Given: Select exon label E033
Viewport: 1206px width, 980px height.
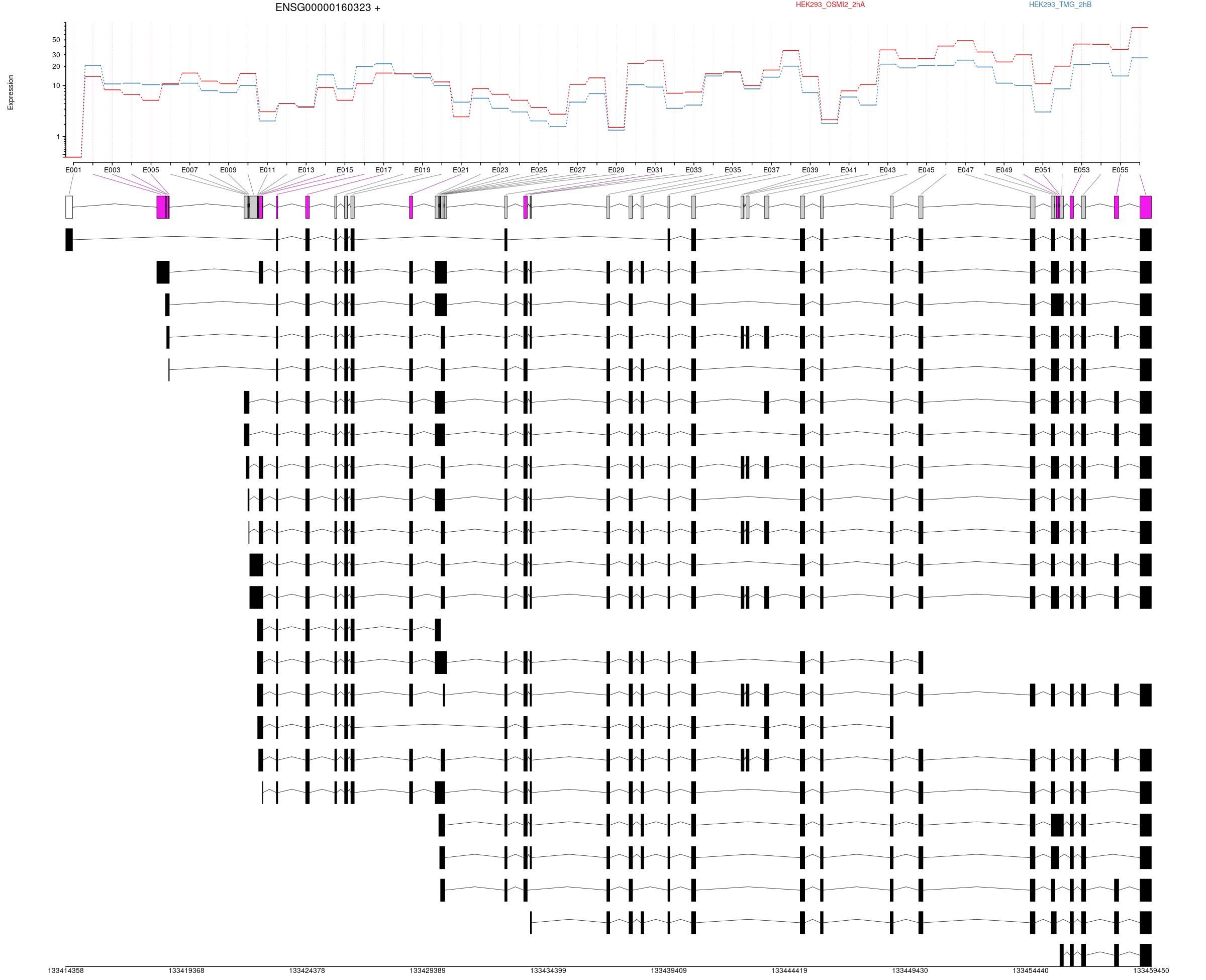Looking at the screenshot, I should (693, 170).
